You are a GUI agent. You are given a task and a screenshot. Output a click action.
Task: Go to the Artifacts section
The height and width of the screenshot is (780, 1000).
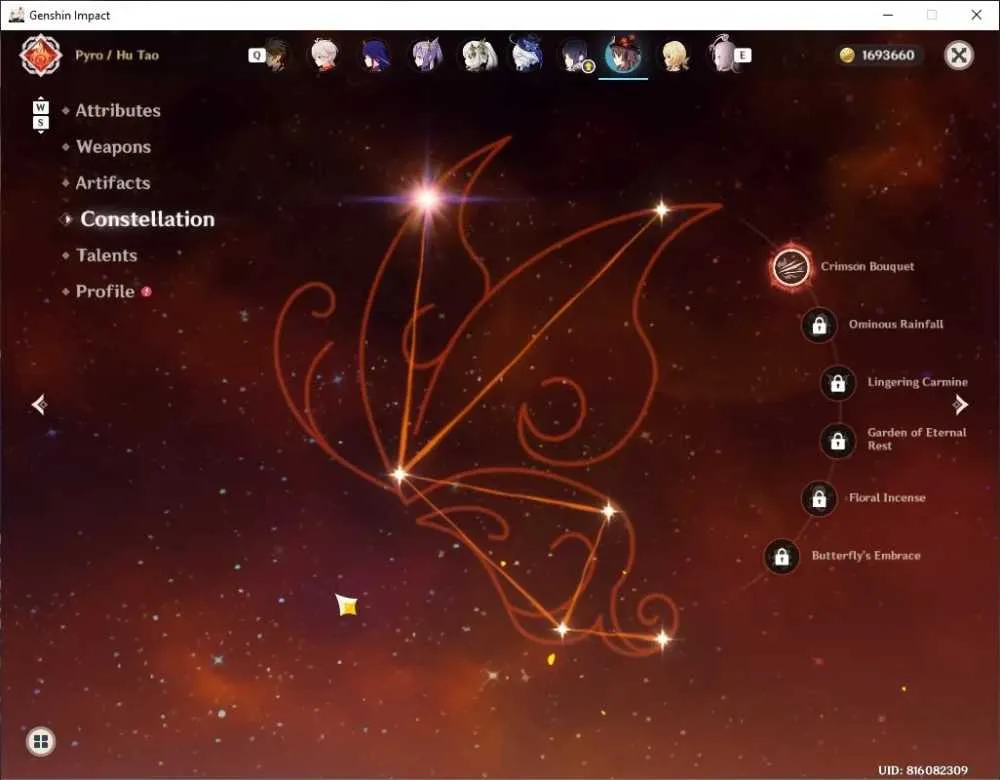pos(113,183)
